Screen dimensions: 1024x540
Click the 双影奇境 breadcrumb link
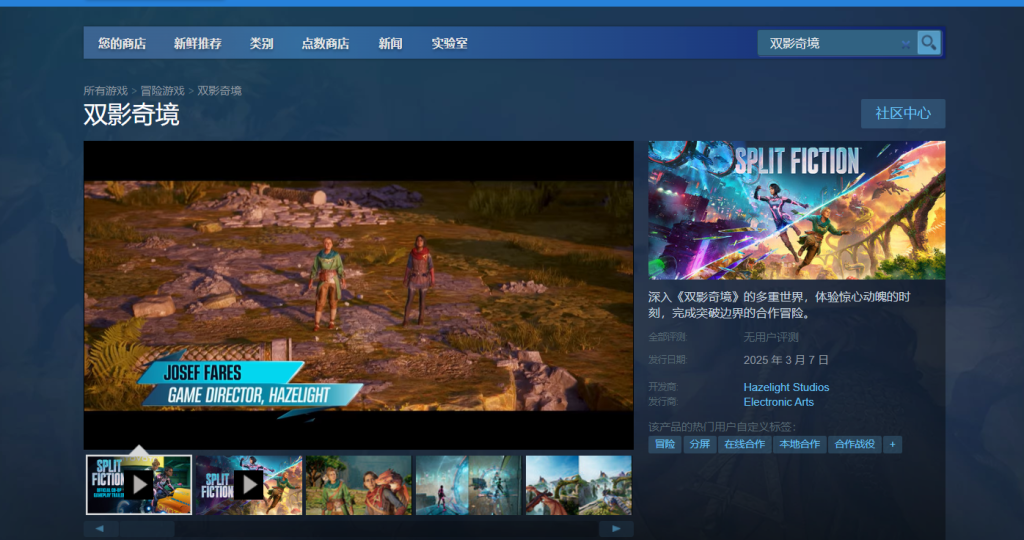pos(219,91)
